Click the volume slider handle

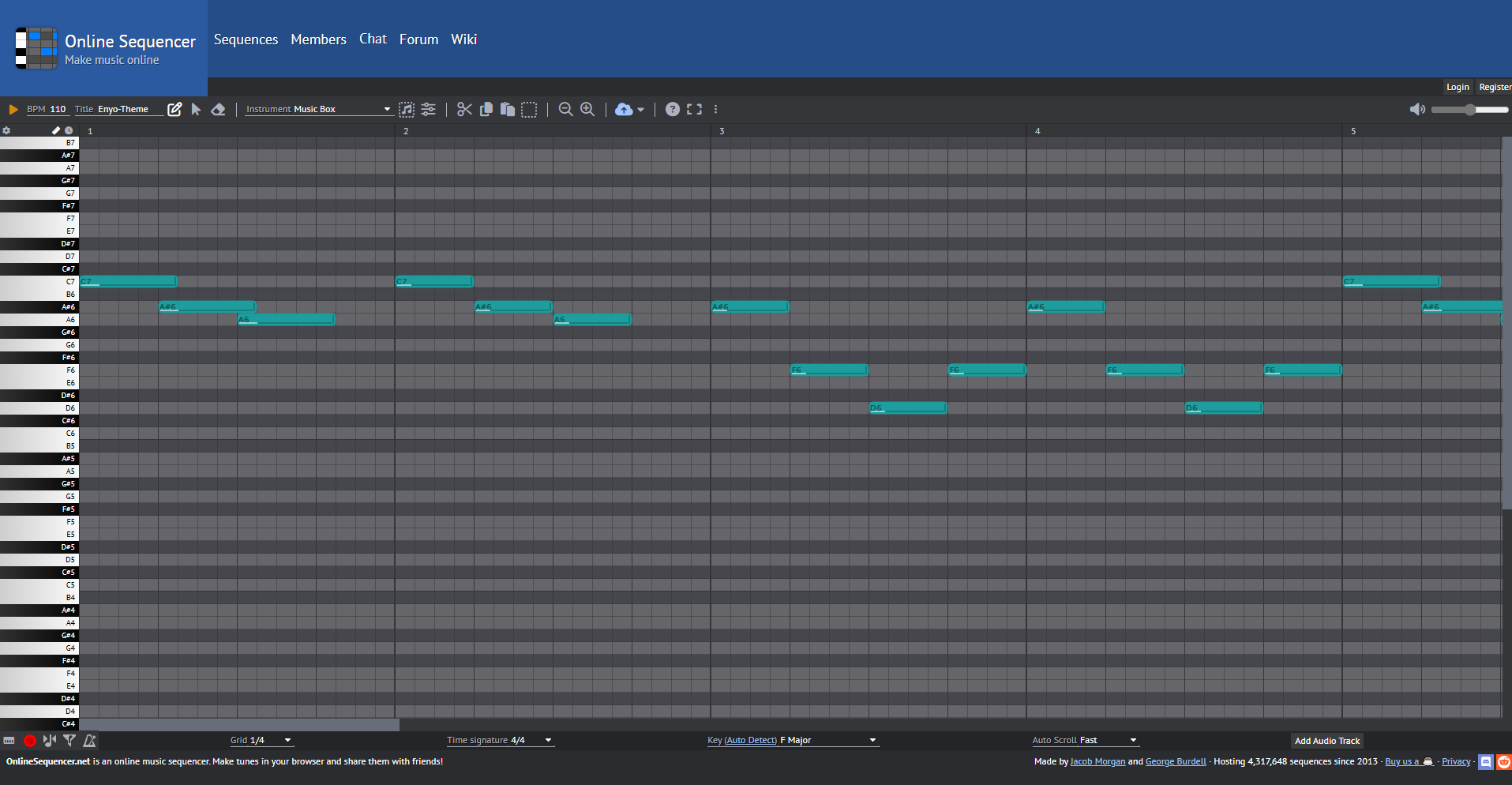tap(1469, 109)
